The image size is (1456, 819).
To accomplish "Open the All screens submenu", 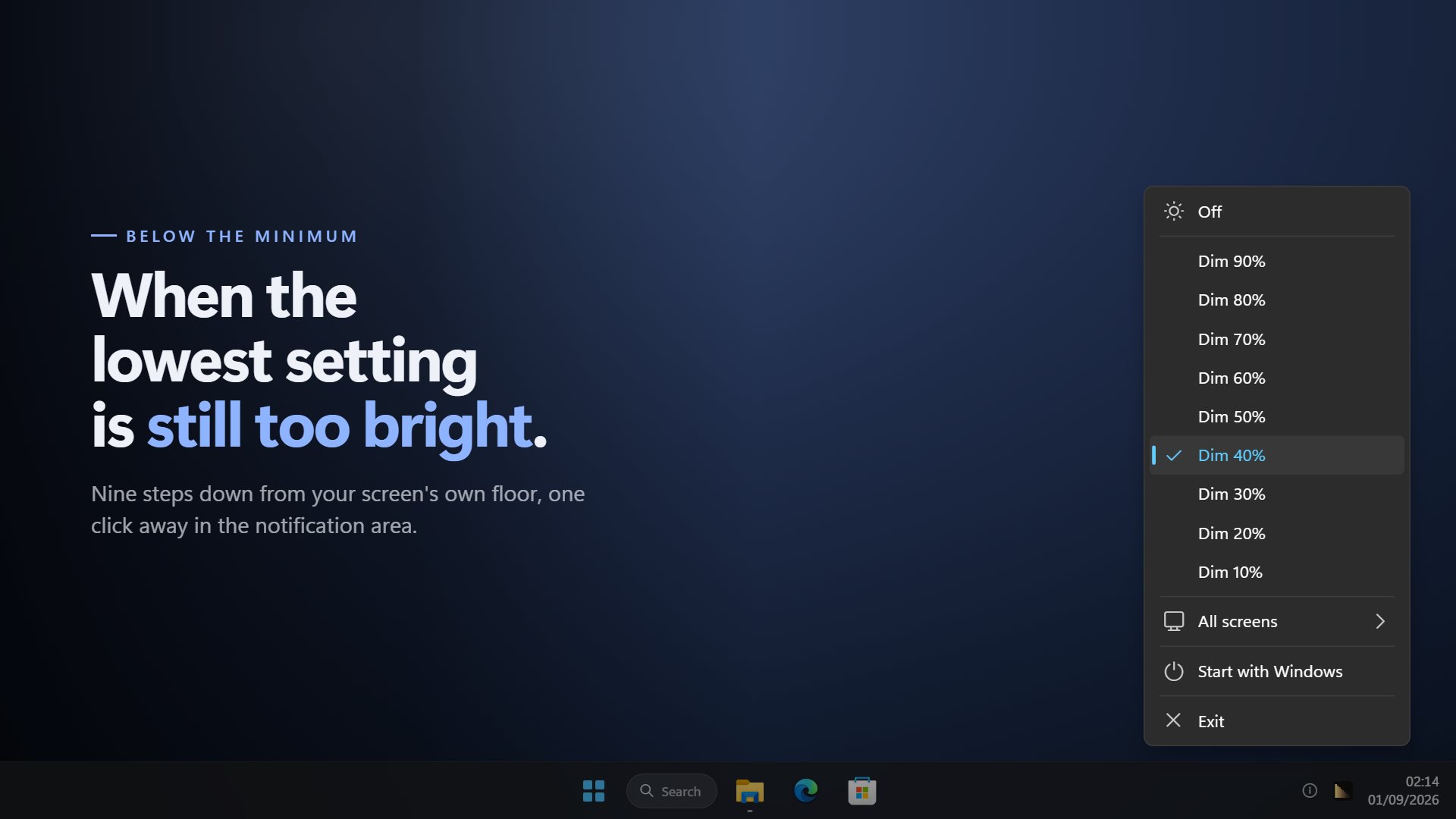I will point(1277,621).
